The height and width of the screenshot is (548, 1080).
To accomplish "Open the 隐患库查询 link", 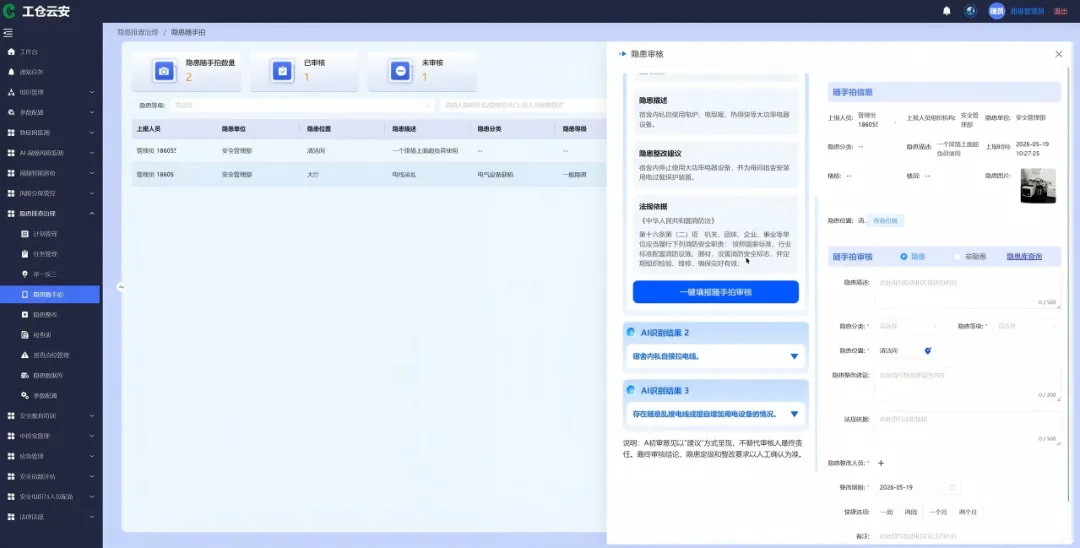I will [1024, 256].
